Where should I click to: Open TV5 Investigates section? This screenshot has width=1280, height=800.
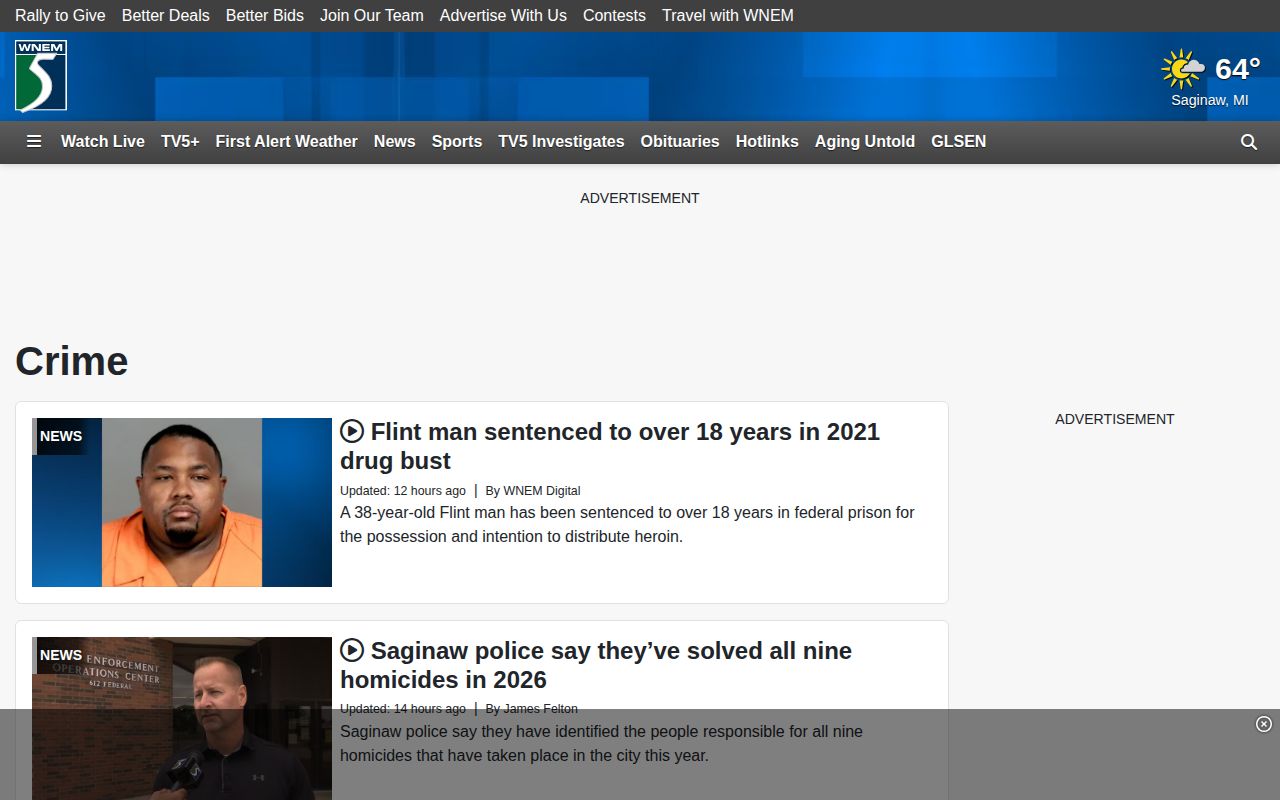pyautogui.click(x=562, y=141)
